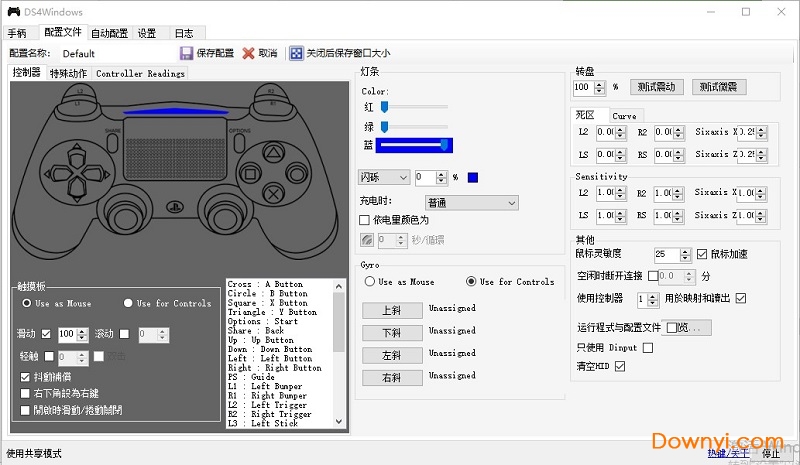Click the left analog stick on the controller

tap(124, 217)
